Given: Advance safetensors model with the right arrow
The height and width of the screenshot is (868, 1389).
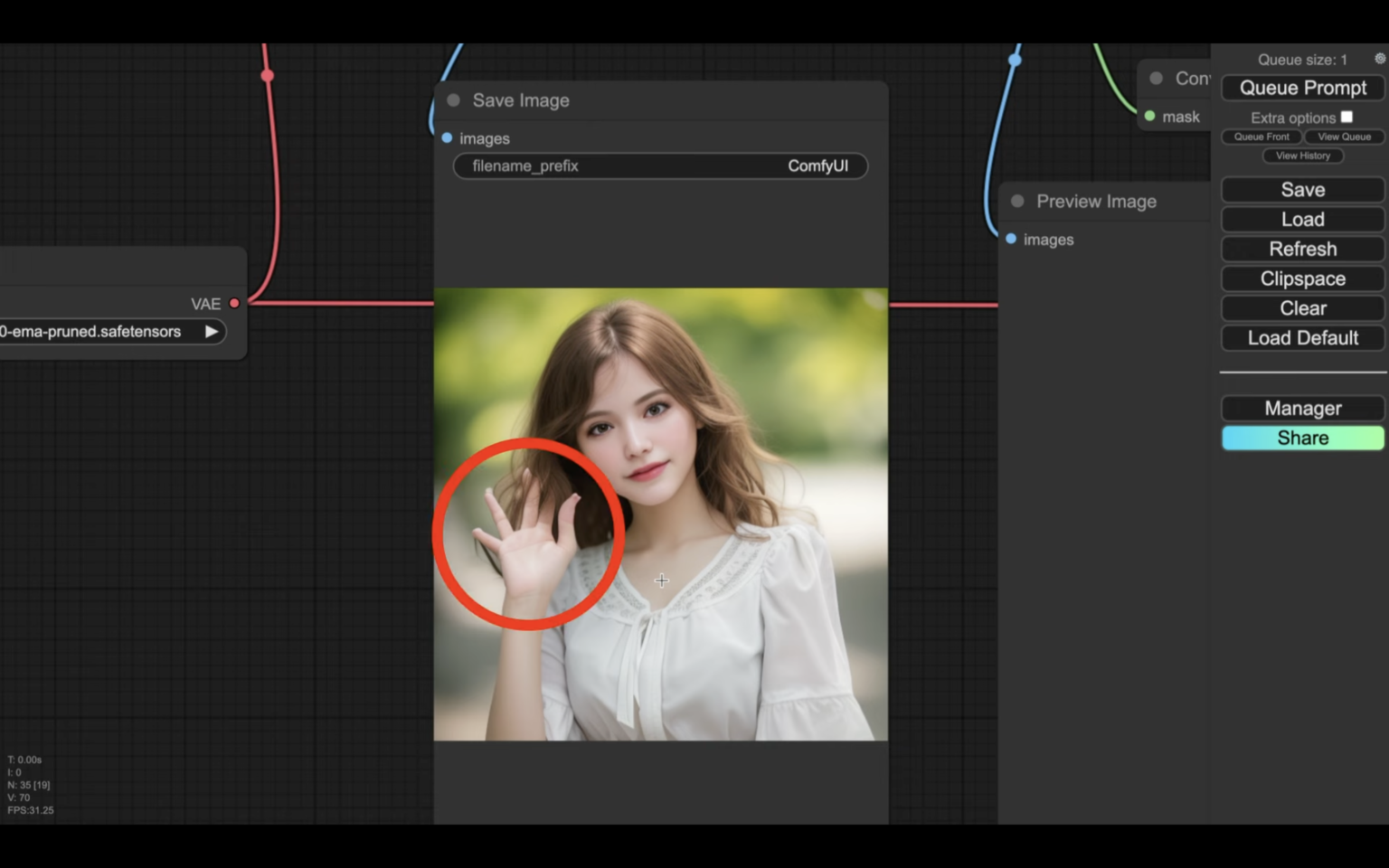Looking at the screenshot, I should [212, 332].
